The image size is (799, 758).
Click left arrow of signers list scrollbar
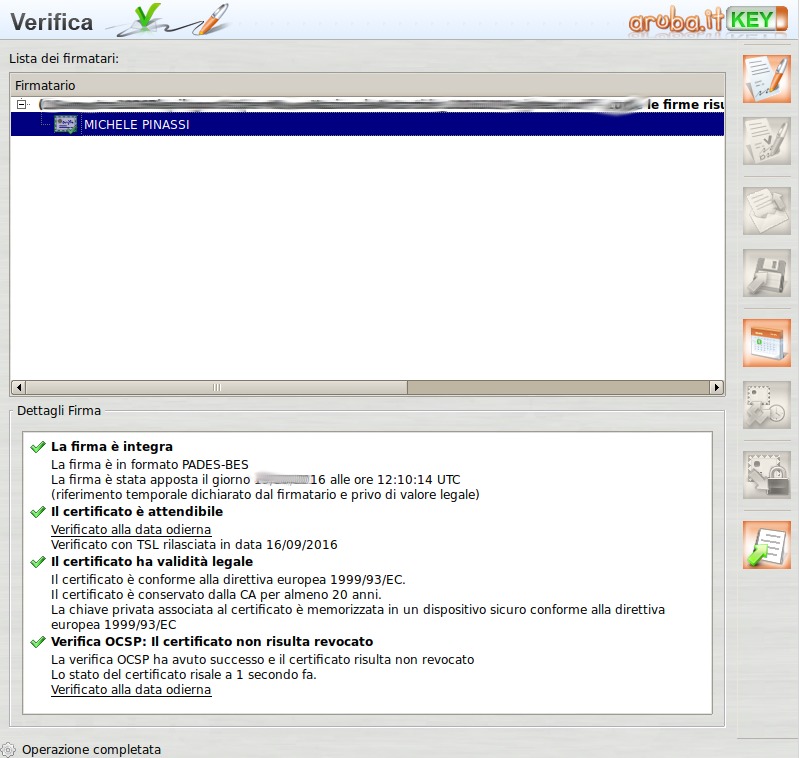point(18,387)
